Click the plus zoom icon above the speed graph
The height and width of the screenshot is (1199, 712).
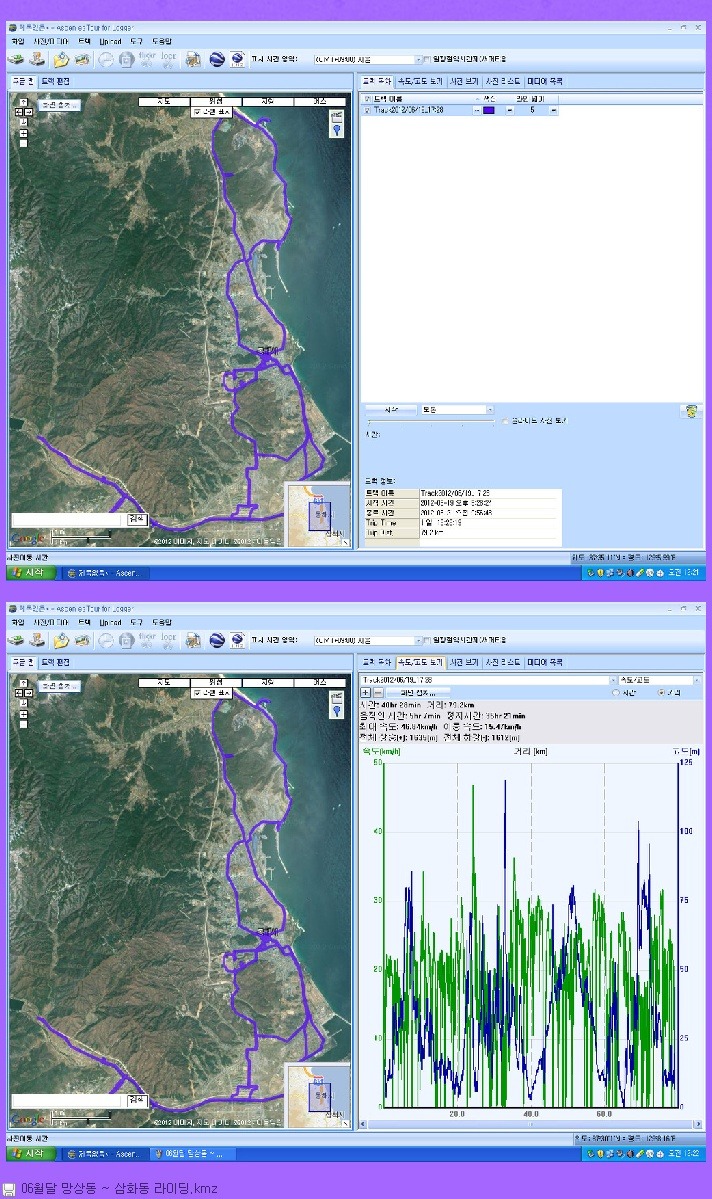click(x=365, y=692)
